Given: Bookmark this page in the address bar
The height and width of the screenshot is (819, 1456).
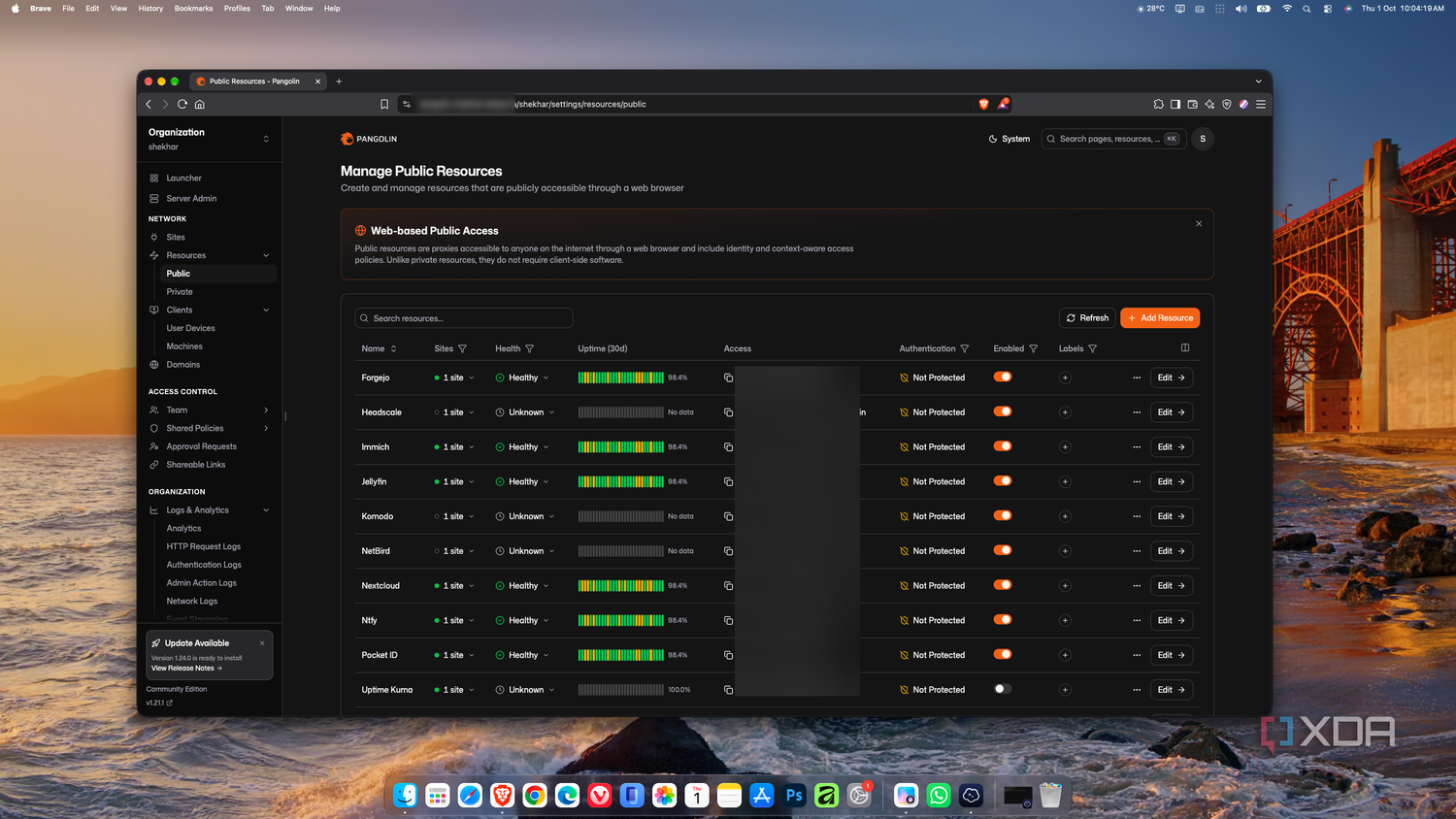Looking at the screenshot, I should [384, 104].
